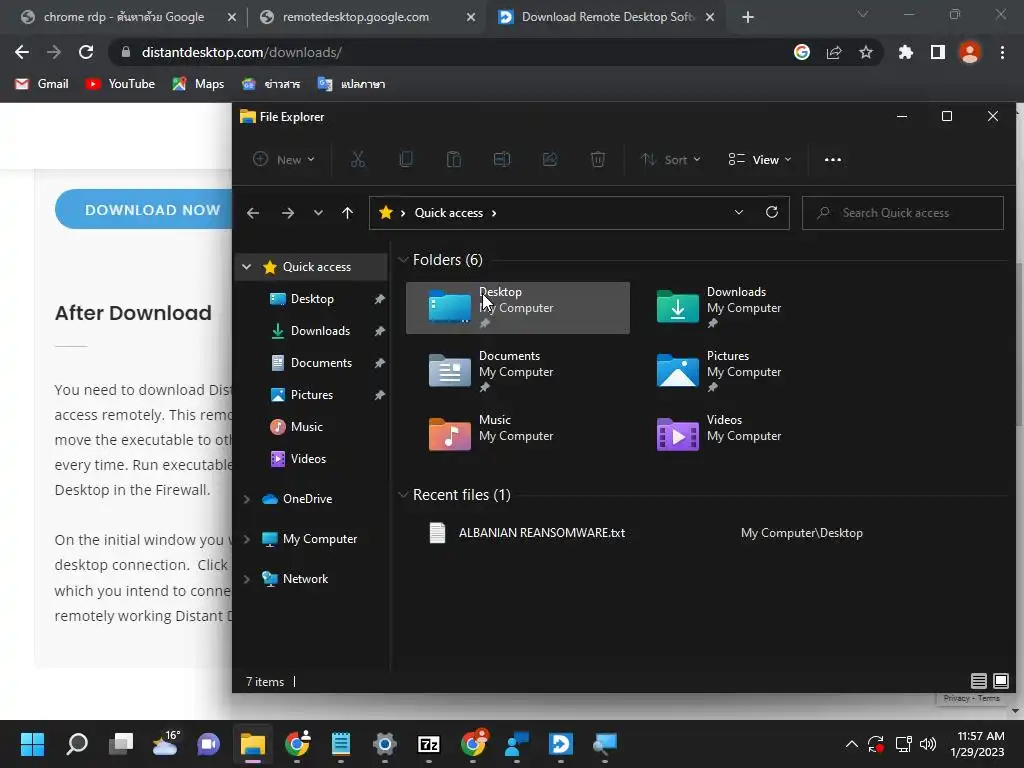Open the volume control in system tray
The width and height of the screenshot is (1024, 768).
(928, 744)
